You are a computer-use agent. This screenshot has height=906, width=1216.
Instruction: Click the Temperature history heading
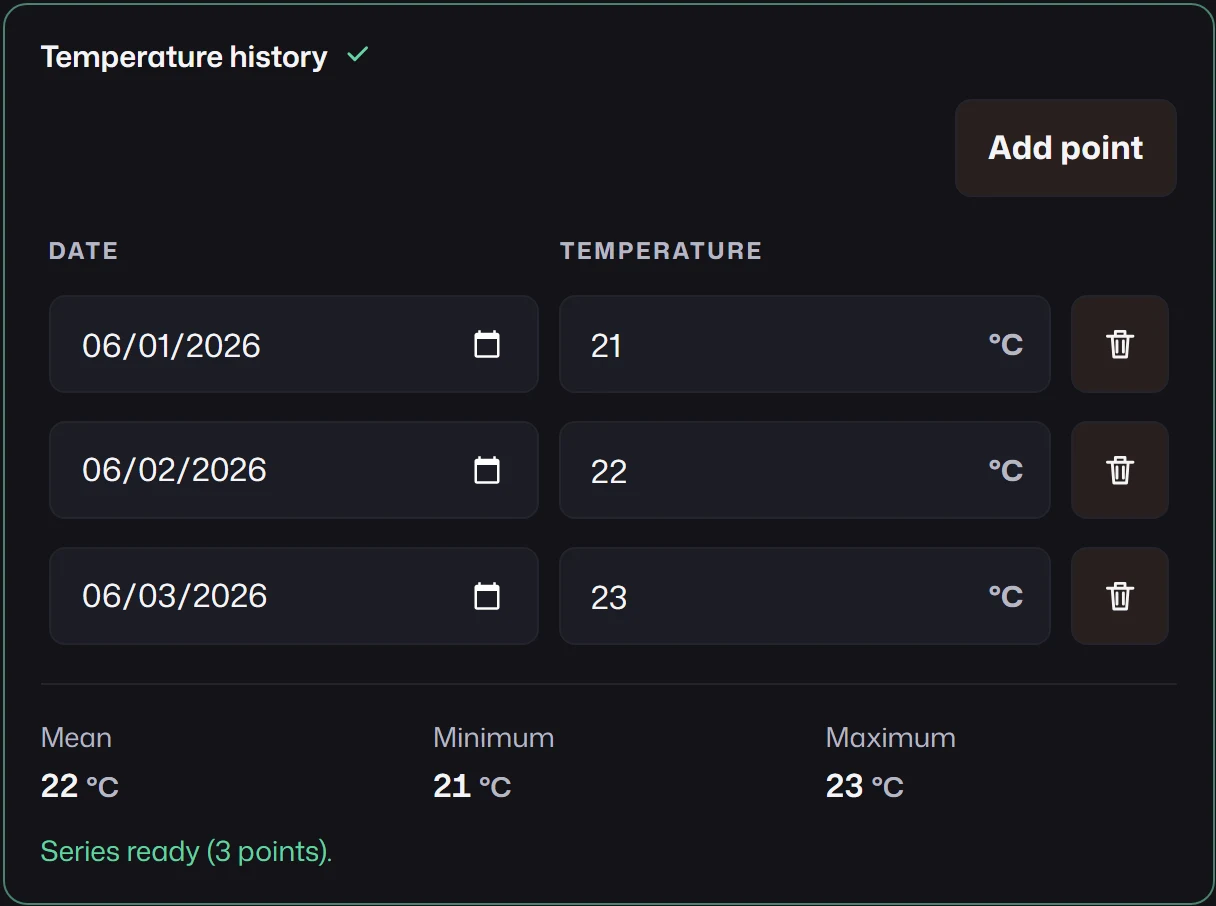point(184,57)
